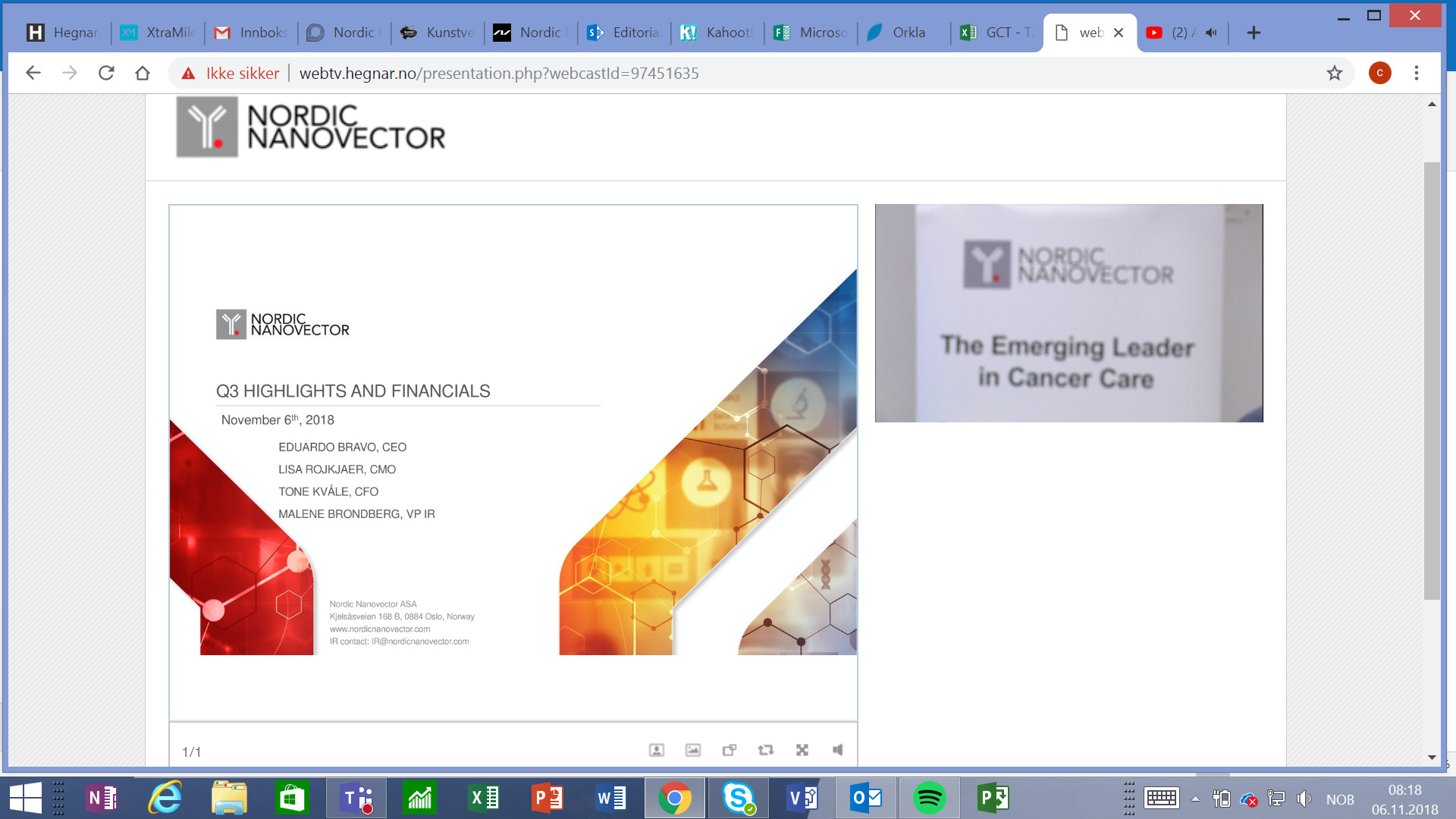Open OneDrive sync error icon
This screenshot has height=819, width=1456.
pos(1249,799)
